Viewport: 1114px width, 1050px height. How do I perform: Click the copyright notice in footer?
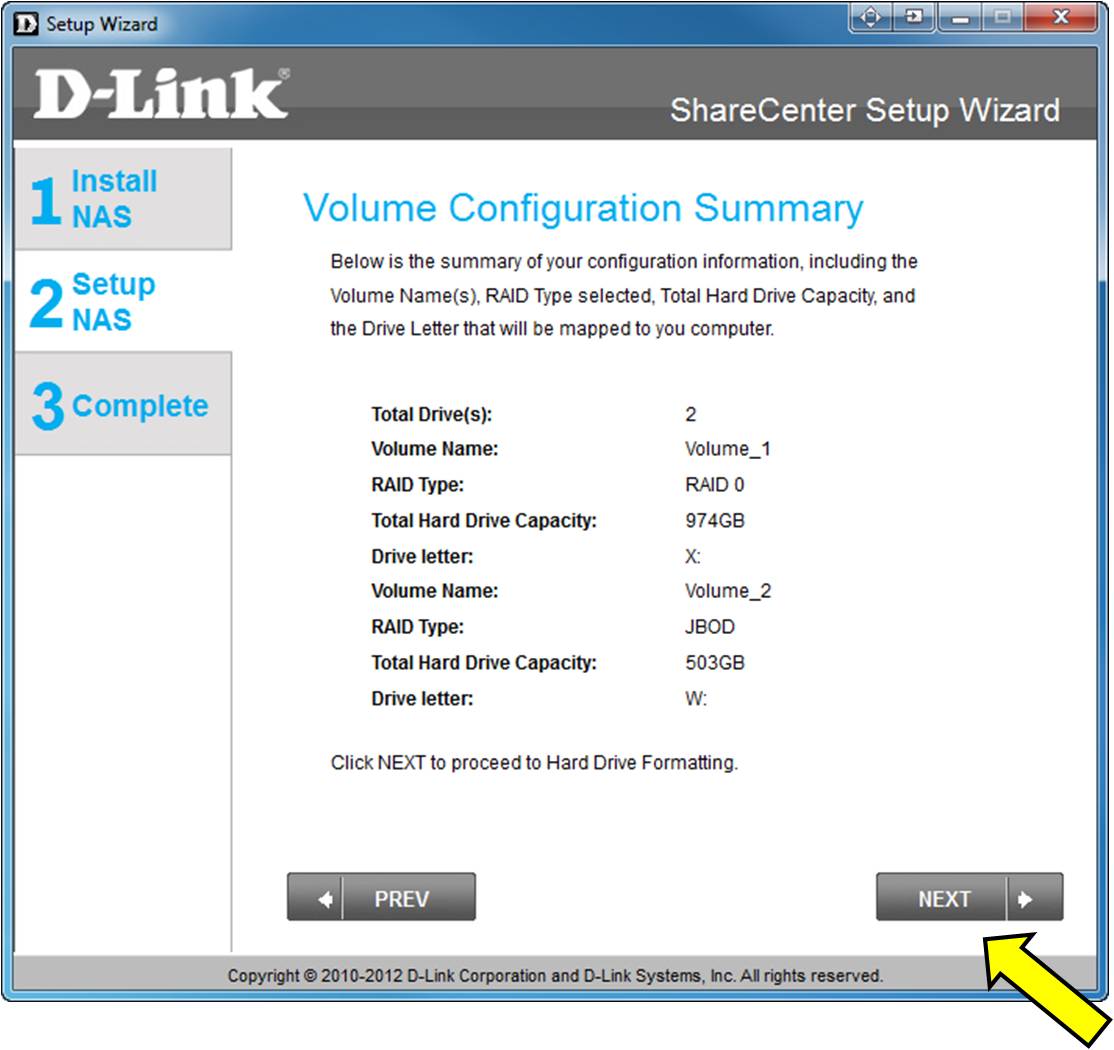555,975
